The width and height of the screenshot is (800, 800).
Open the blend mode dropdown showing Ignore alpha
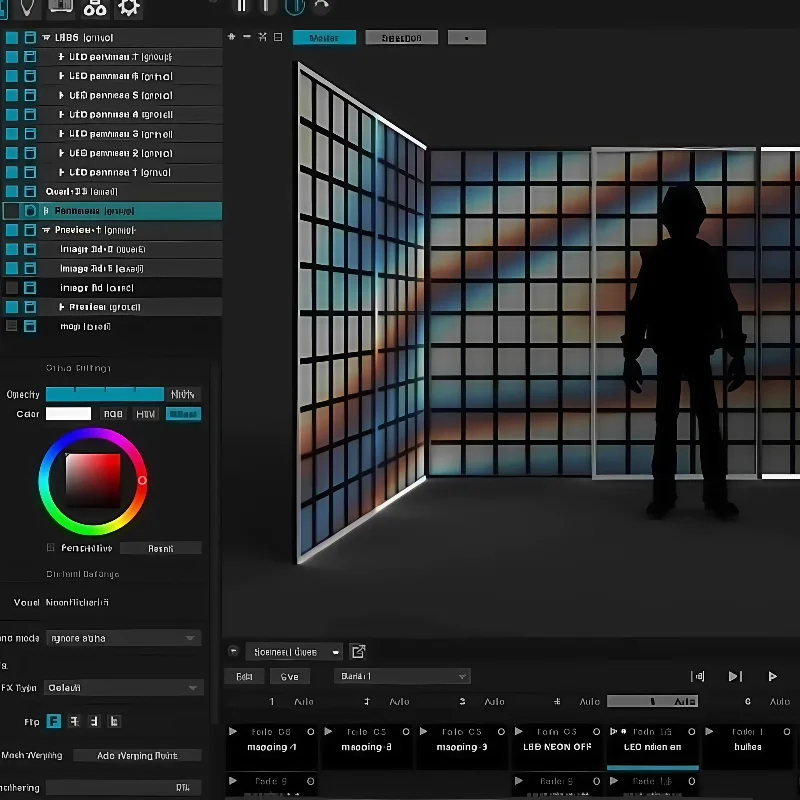[x=123, y=638]
